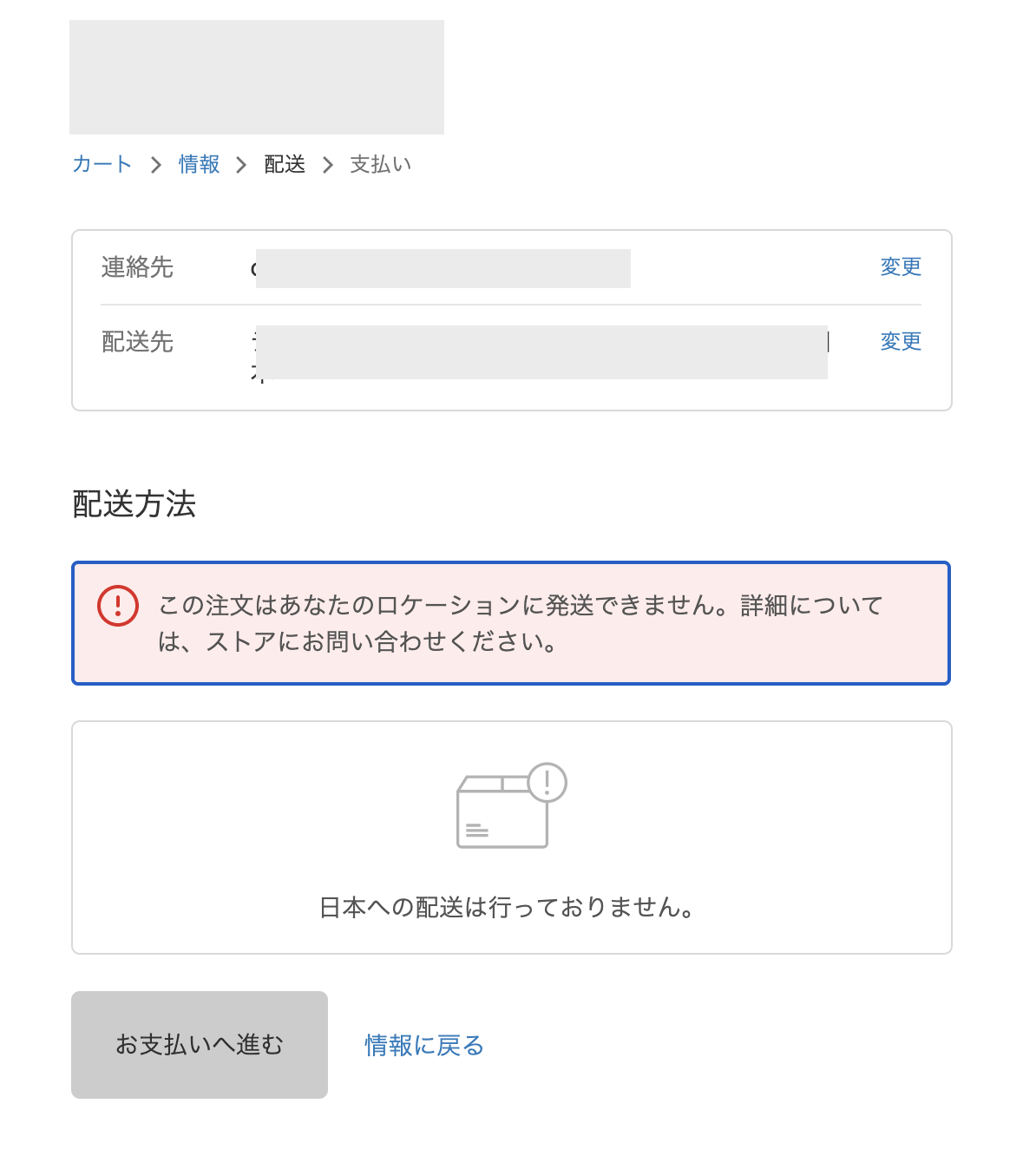Viewport: 1036px width, 1156px height.
Task: Follow the 情報に戻る link
Action: (424, 1045)
